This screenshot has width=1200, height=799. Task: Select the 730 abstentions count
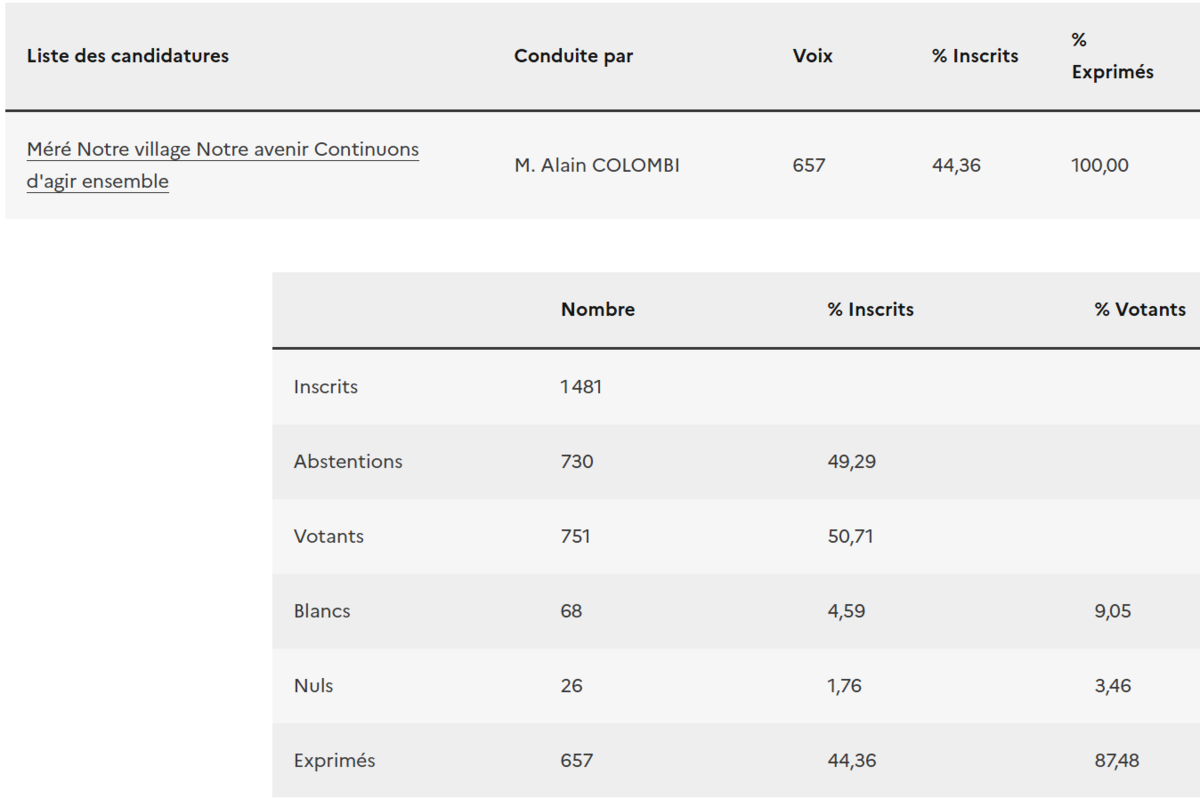coord(576,462)
